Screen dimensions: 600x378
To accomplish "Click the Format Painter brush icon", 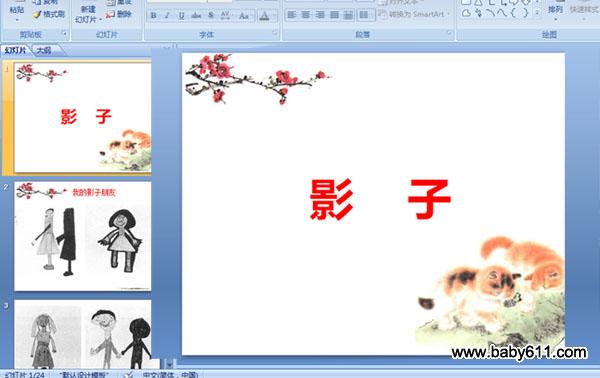I will click(36, 15).
